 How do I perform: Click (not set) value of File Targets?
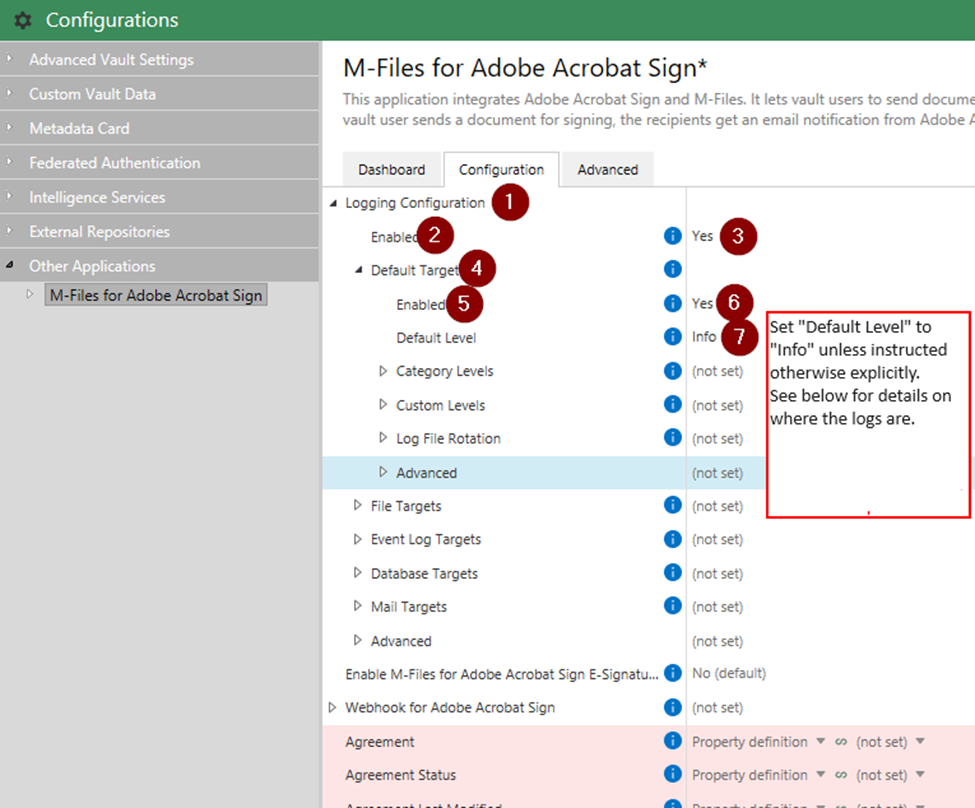[718, 506]
